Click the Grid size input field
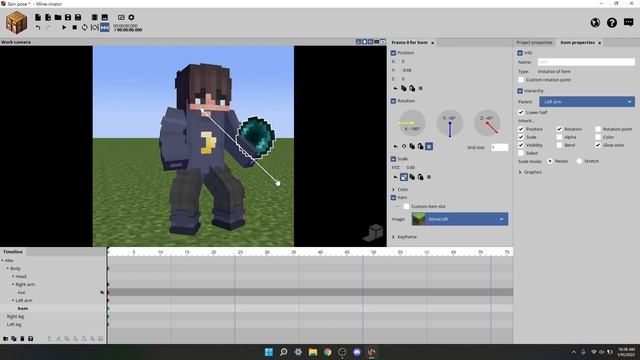The width and height of the screenshot is (640, 360). [x=500, y=147]
